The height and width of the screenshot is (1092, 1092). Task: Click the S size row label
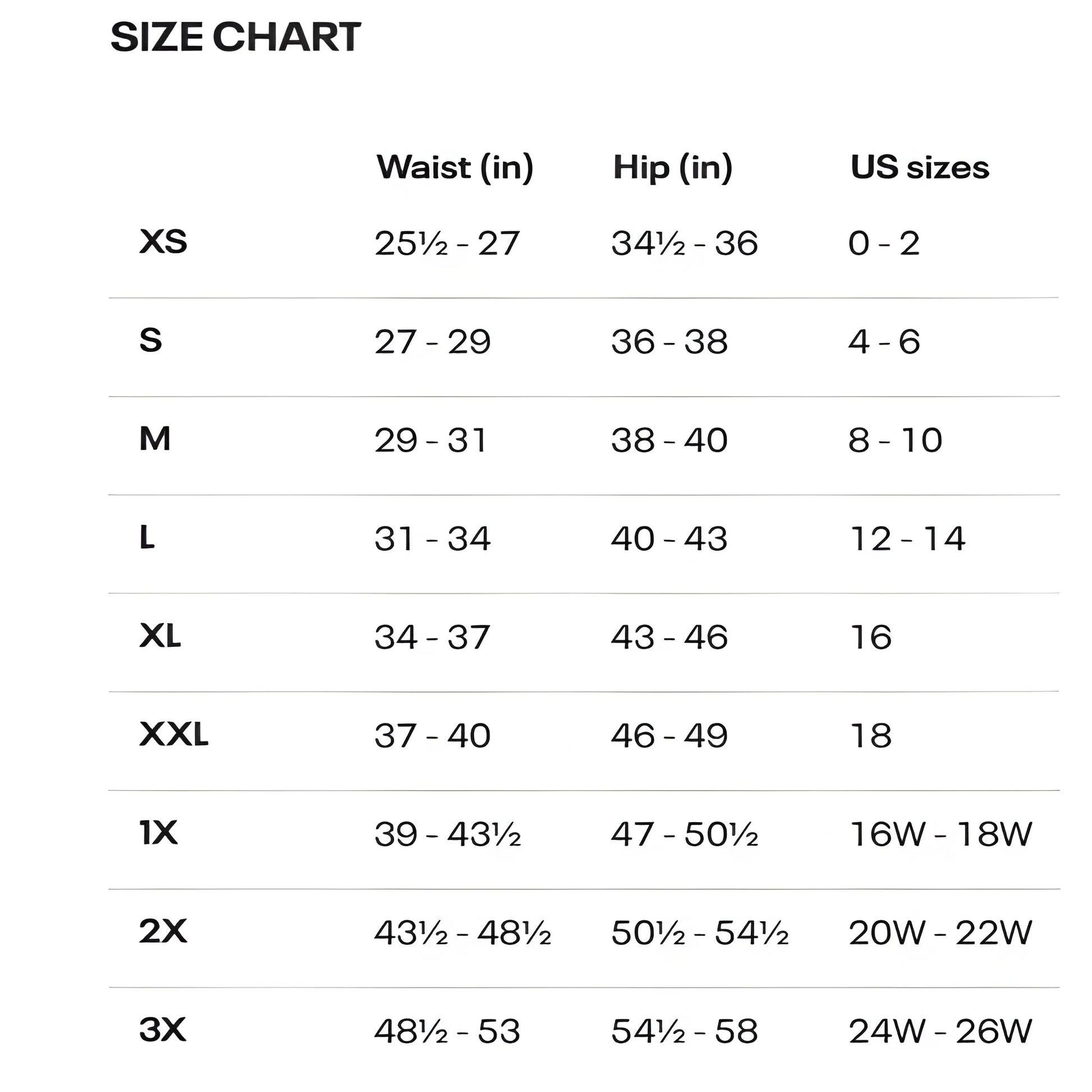tap(150, 340)
